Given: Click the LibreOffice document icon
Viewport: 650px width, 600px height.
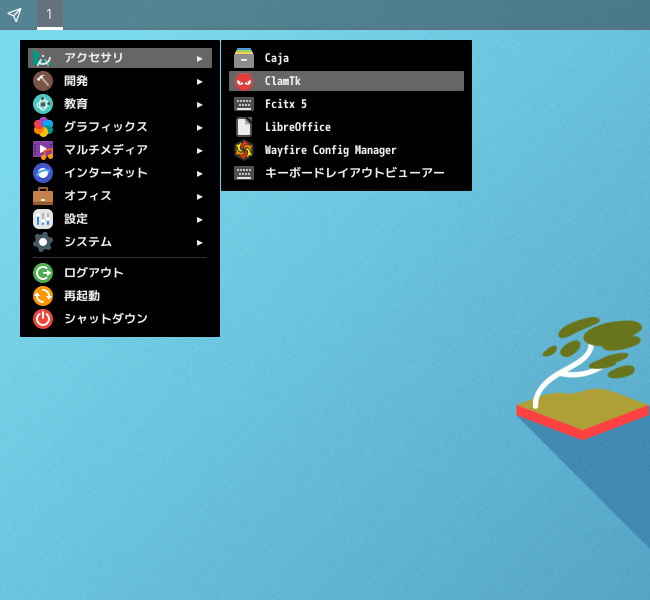Looking at the screenshot, I should coord(244,127).
